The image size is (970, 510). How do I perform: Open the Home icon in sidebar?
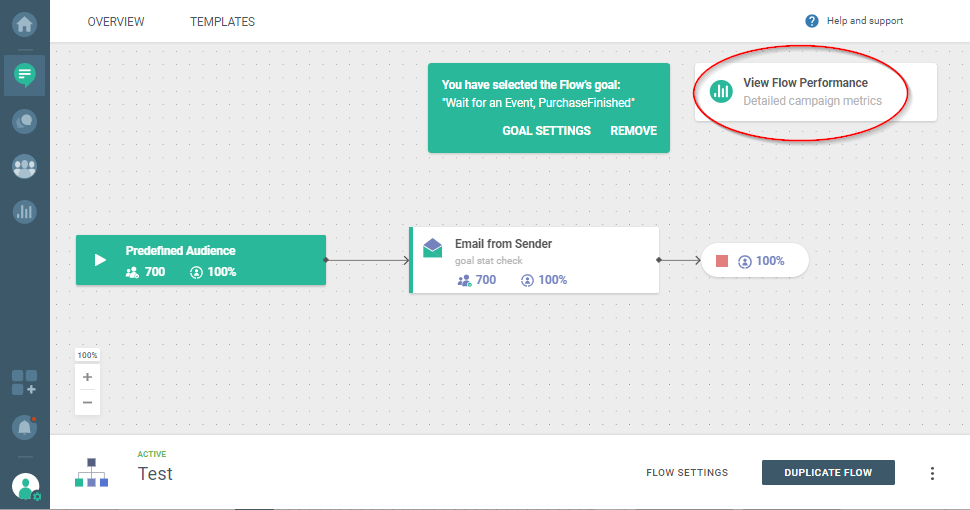click(25, 23)
